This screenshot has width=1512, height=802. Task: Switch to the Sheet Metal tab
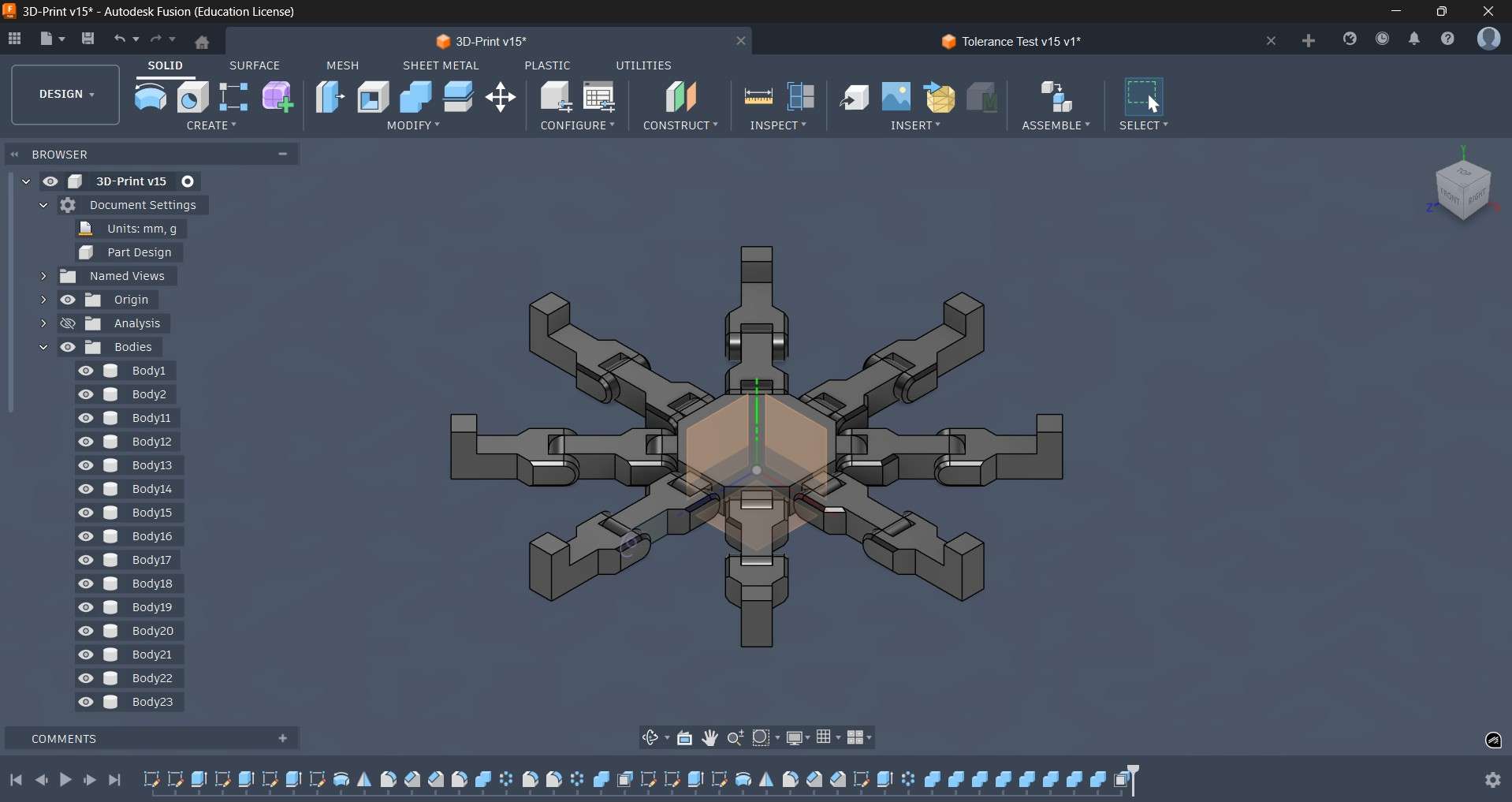coord(441,65)
